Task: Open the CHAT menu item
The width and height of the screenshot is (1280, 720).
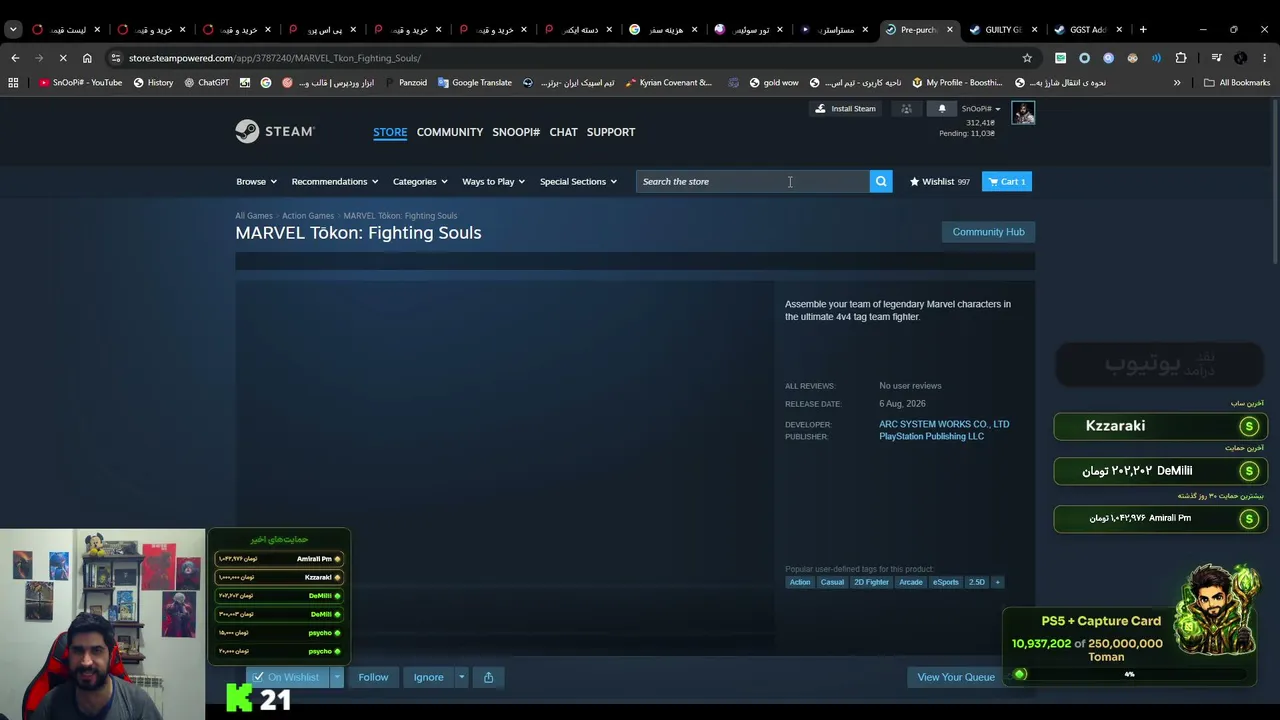Action: tap(563, 132)
